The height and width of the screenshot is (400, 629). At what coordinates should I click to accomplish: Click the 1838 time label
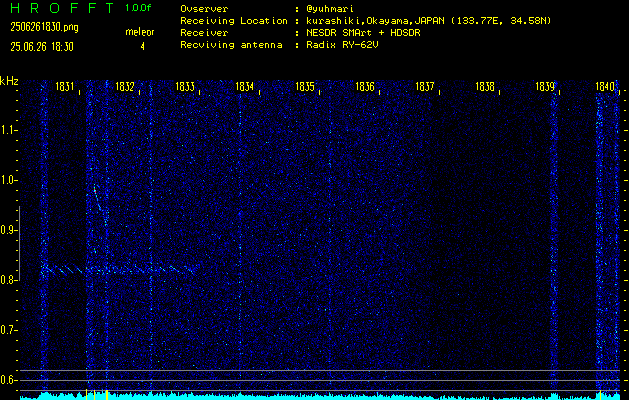(485, 86)
